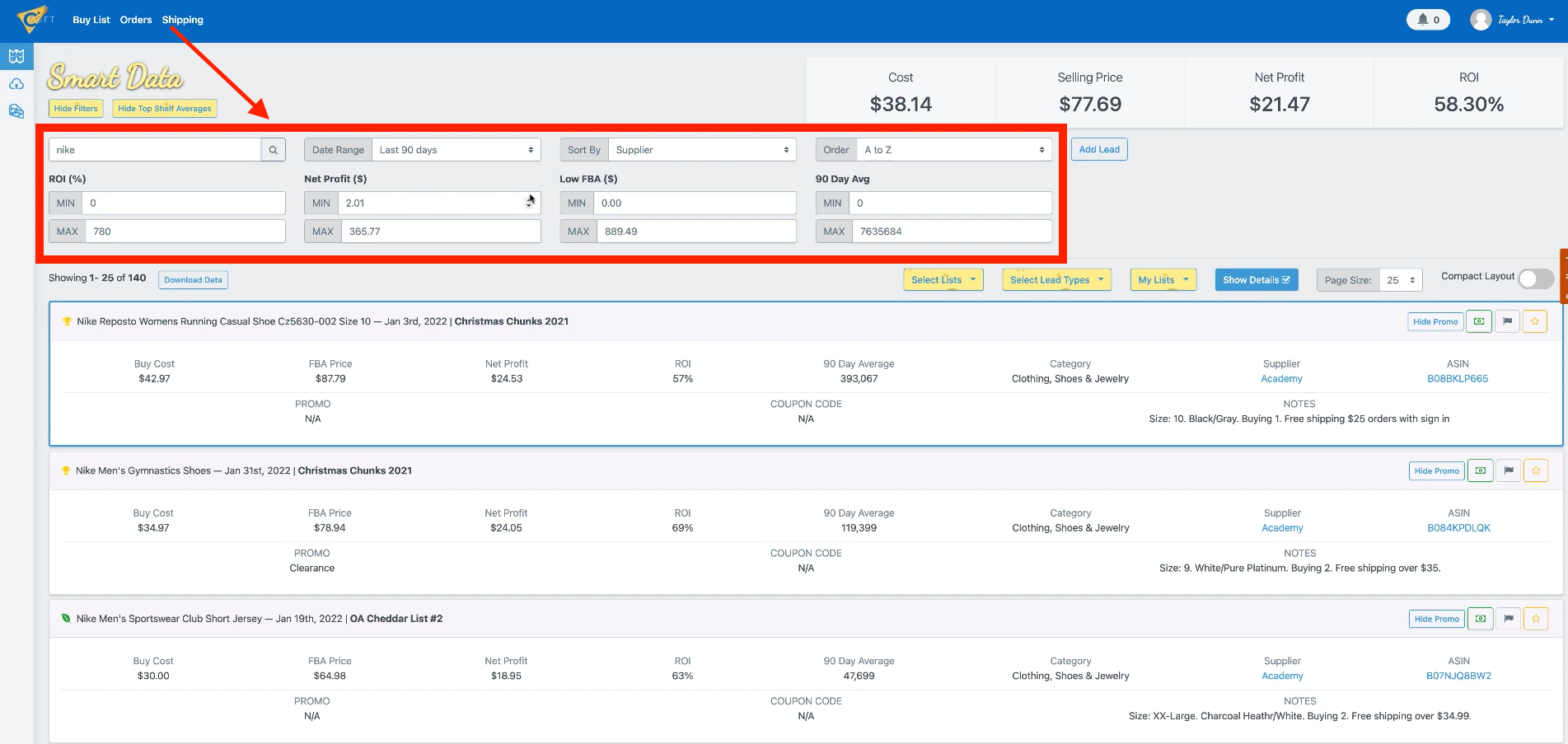Image resolution: width=1568 pixels, height=744 pixels.
Task: Expand the Select Lead Types dropdown
Action: [1057, 280]
